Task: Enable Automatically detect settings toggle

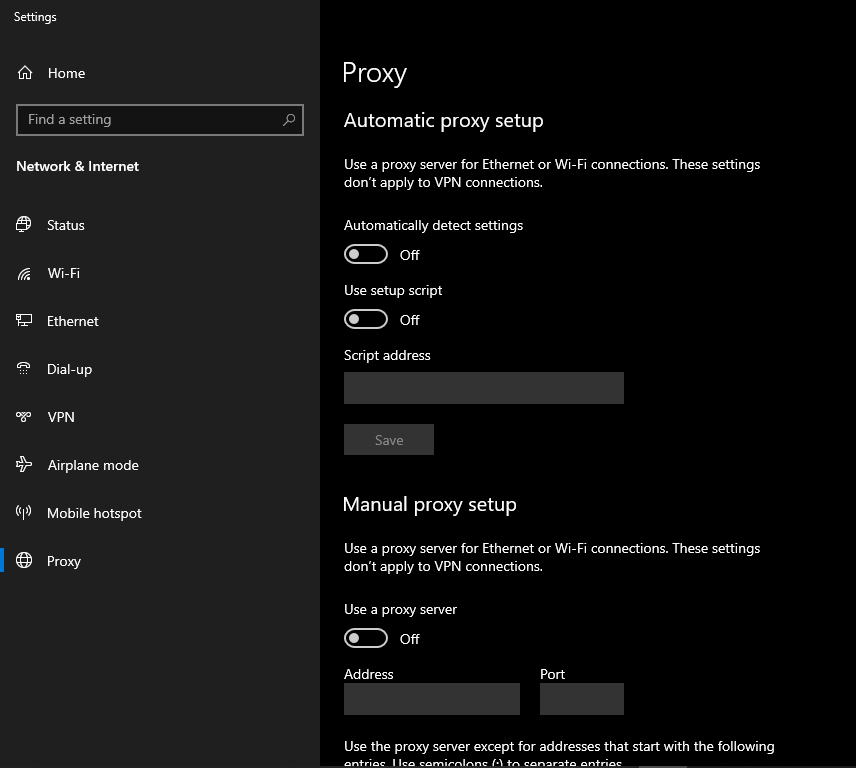Action: tap(366, 254)
